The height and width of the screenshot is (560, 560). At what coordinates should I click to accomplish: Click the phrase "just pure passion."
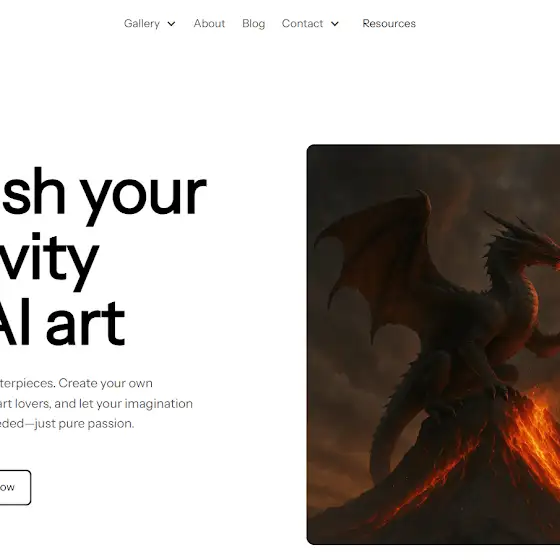point(84,424)
